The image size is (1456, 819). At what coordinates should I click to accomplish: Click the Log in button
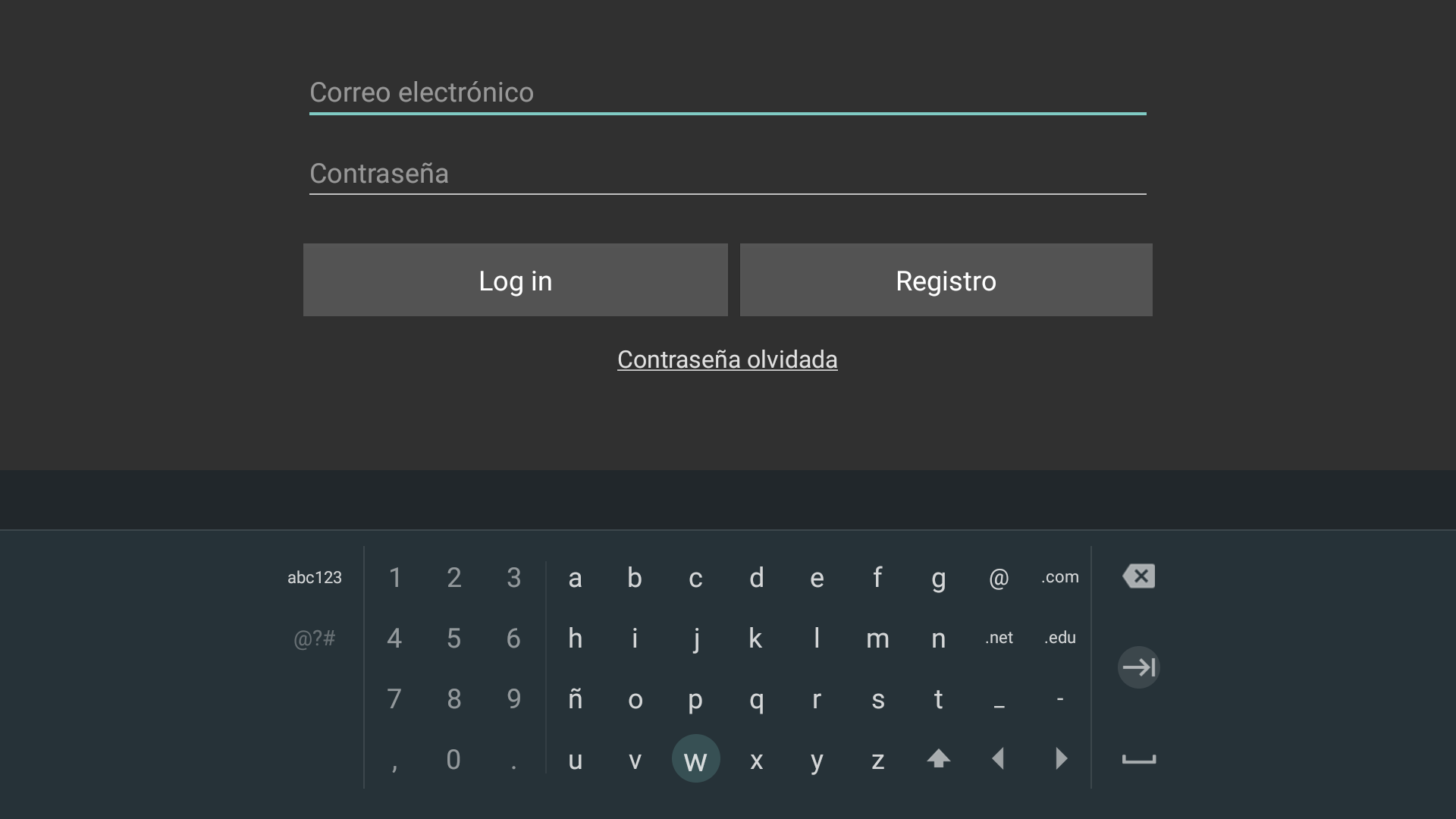[x=515, y=280]
